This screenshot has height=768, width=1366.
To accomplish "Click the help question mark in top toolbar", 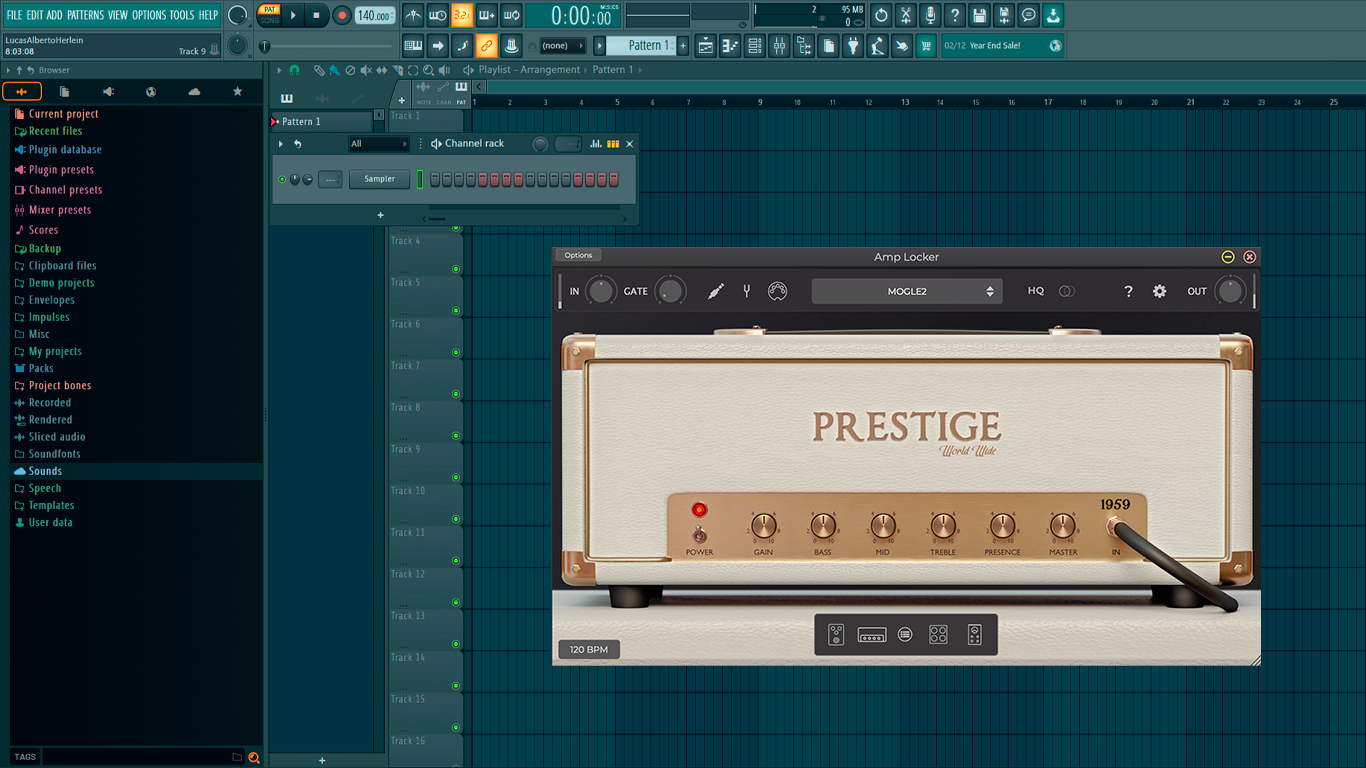I will [x=955, y=16].
